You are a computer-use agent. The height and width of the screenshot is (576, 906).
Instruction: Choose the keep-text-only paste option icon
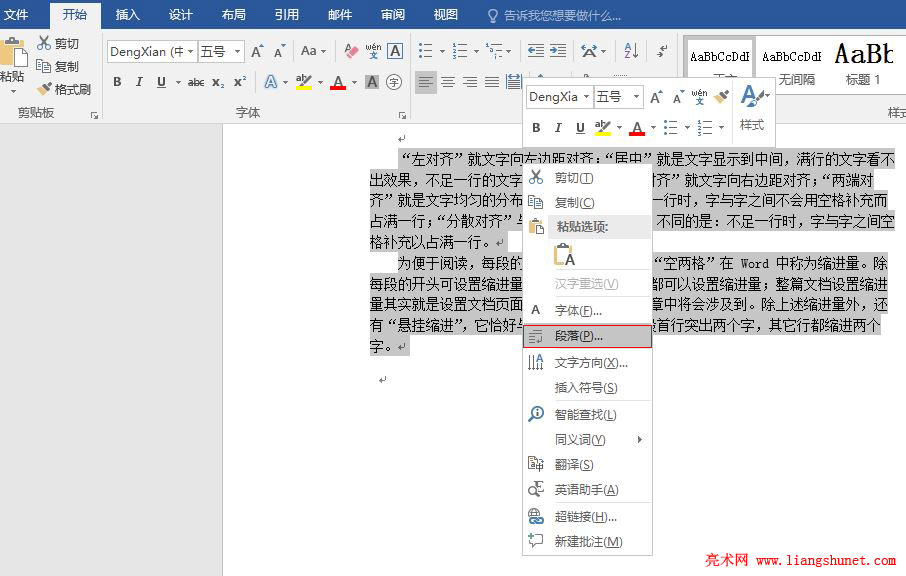click(x=565, y=254)
